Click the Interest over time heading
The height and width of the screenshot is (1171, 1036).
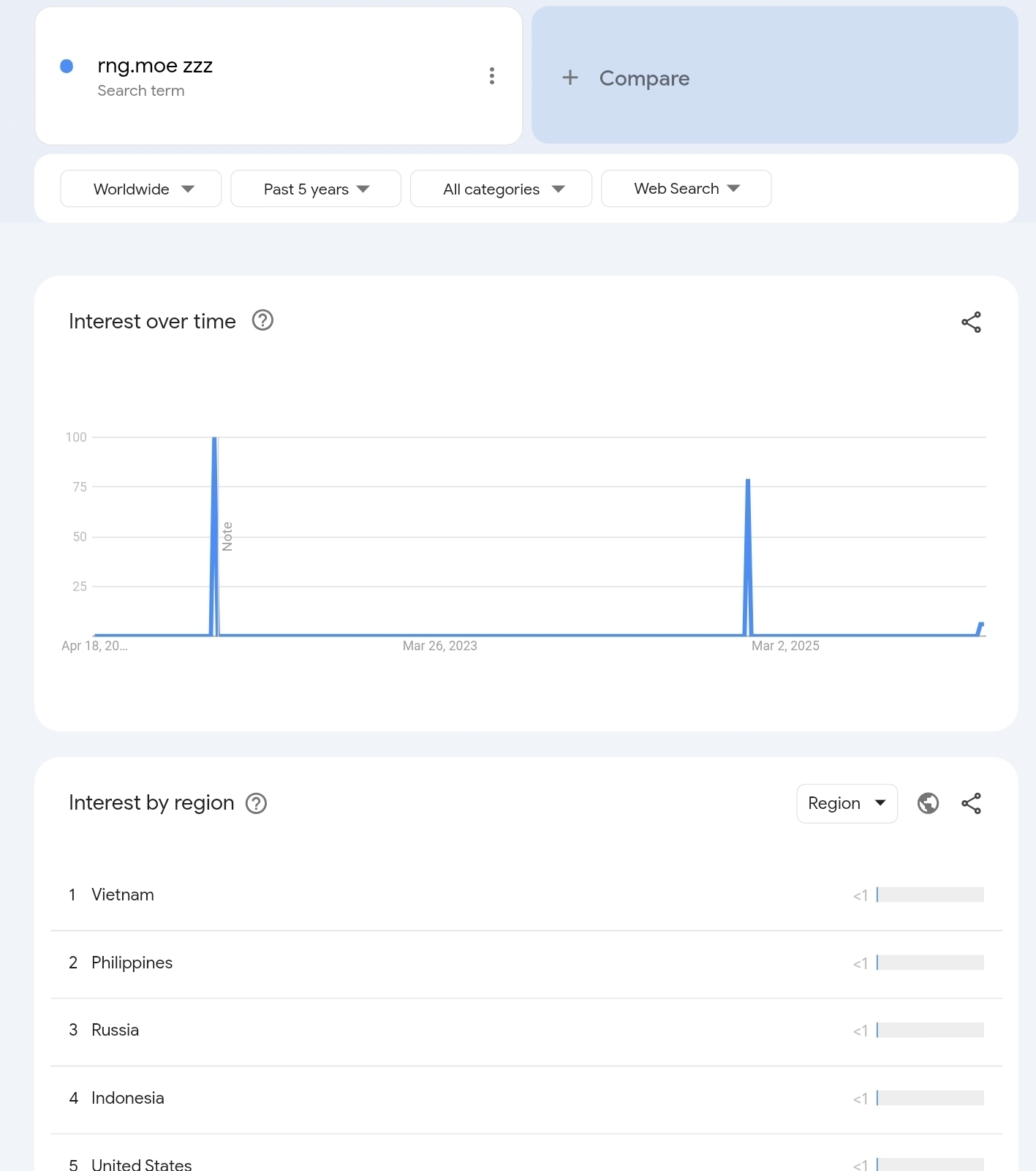pos(152,322)
